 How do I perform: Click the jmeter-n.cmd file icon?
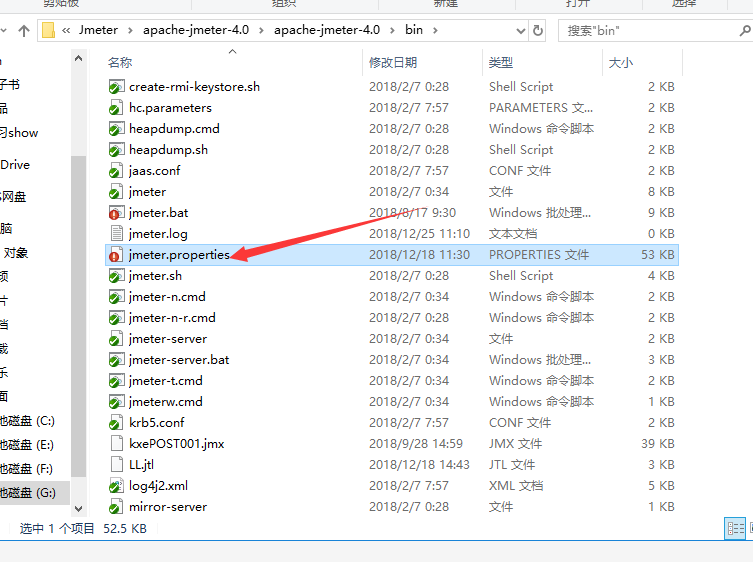tap(116, 297)
